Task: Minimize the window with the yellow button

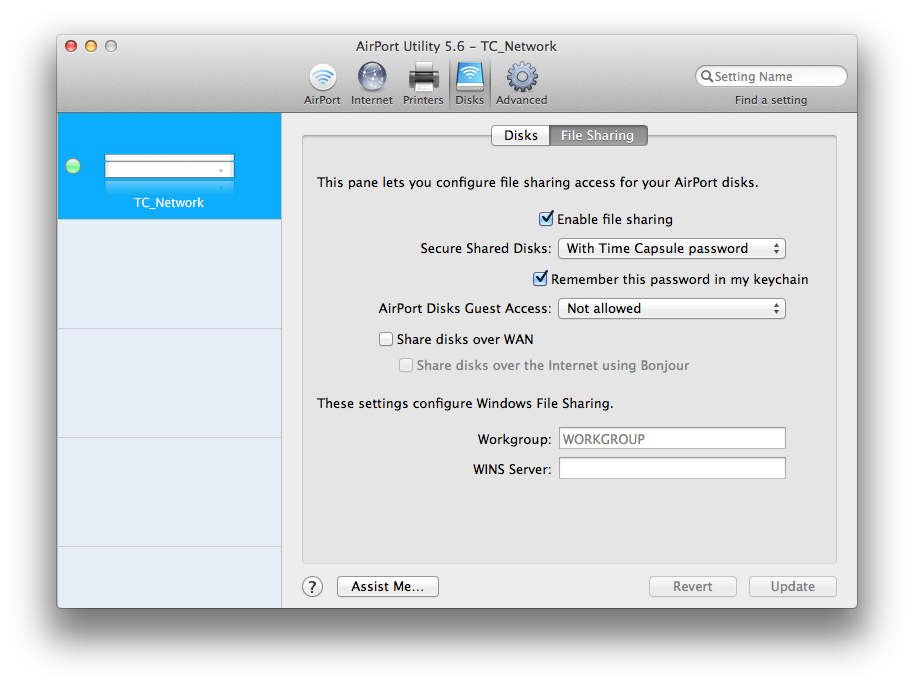Action: tap(91, 46)
